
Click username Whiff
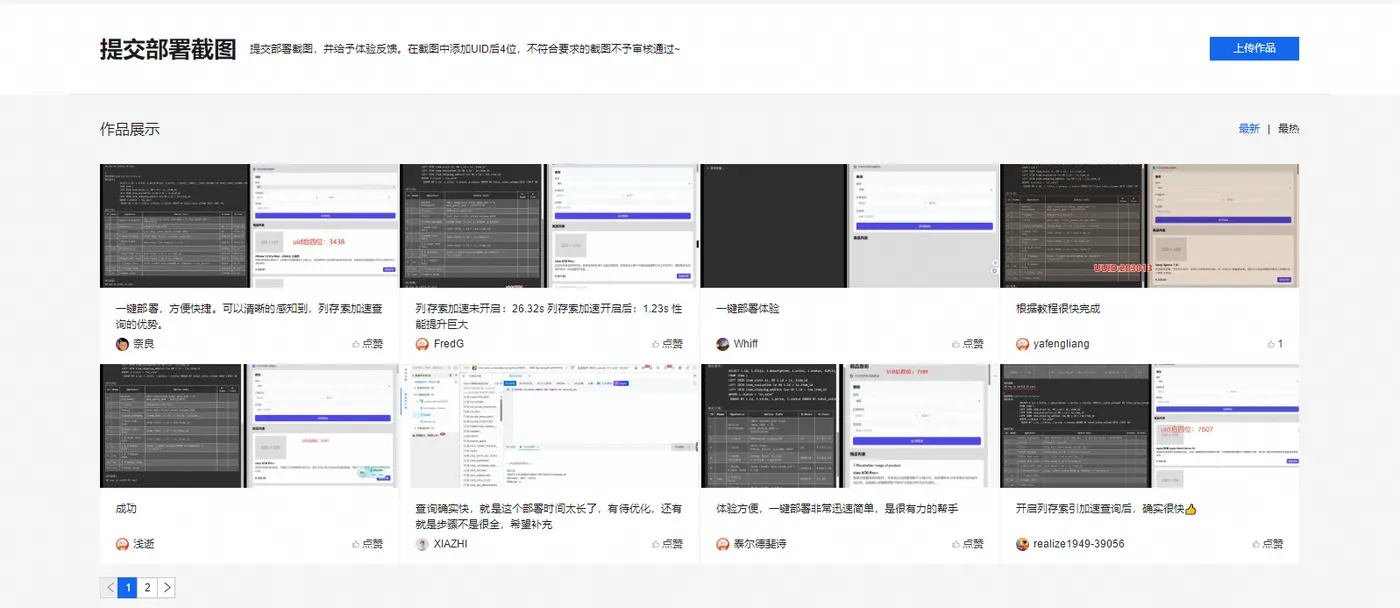(746, 344)
